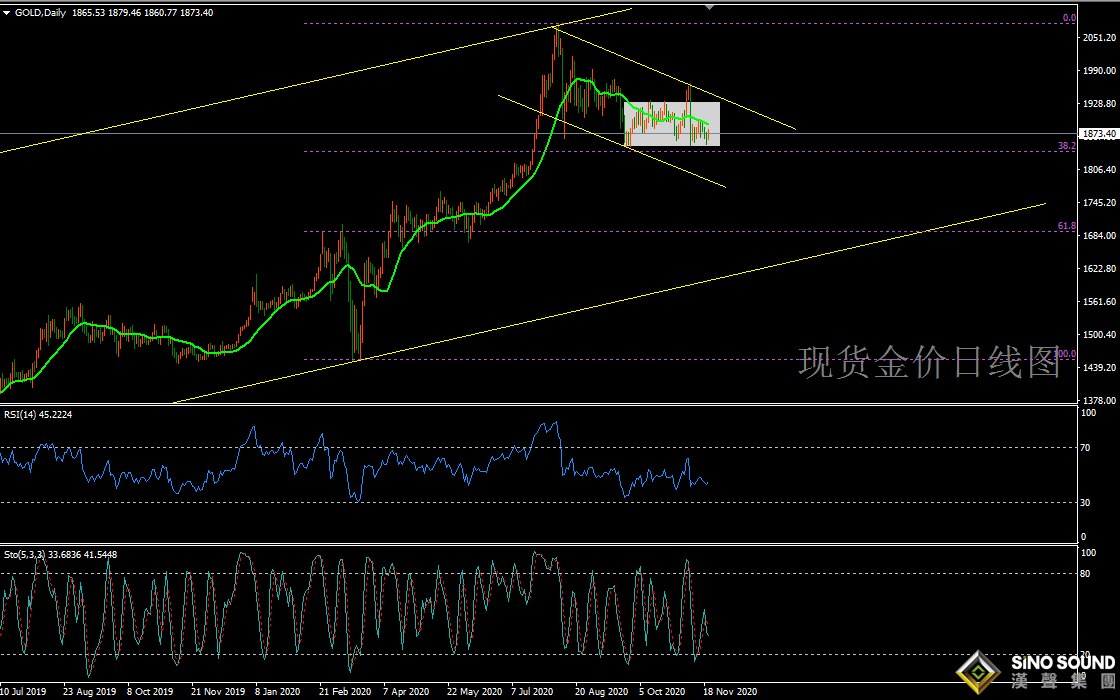Click the chart shift triangle on top edge
Screen dimensions: 1120x700
pyautogui.click(x=710, y=6)
